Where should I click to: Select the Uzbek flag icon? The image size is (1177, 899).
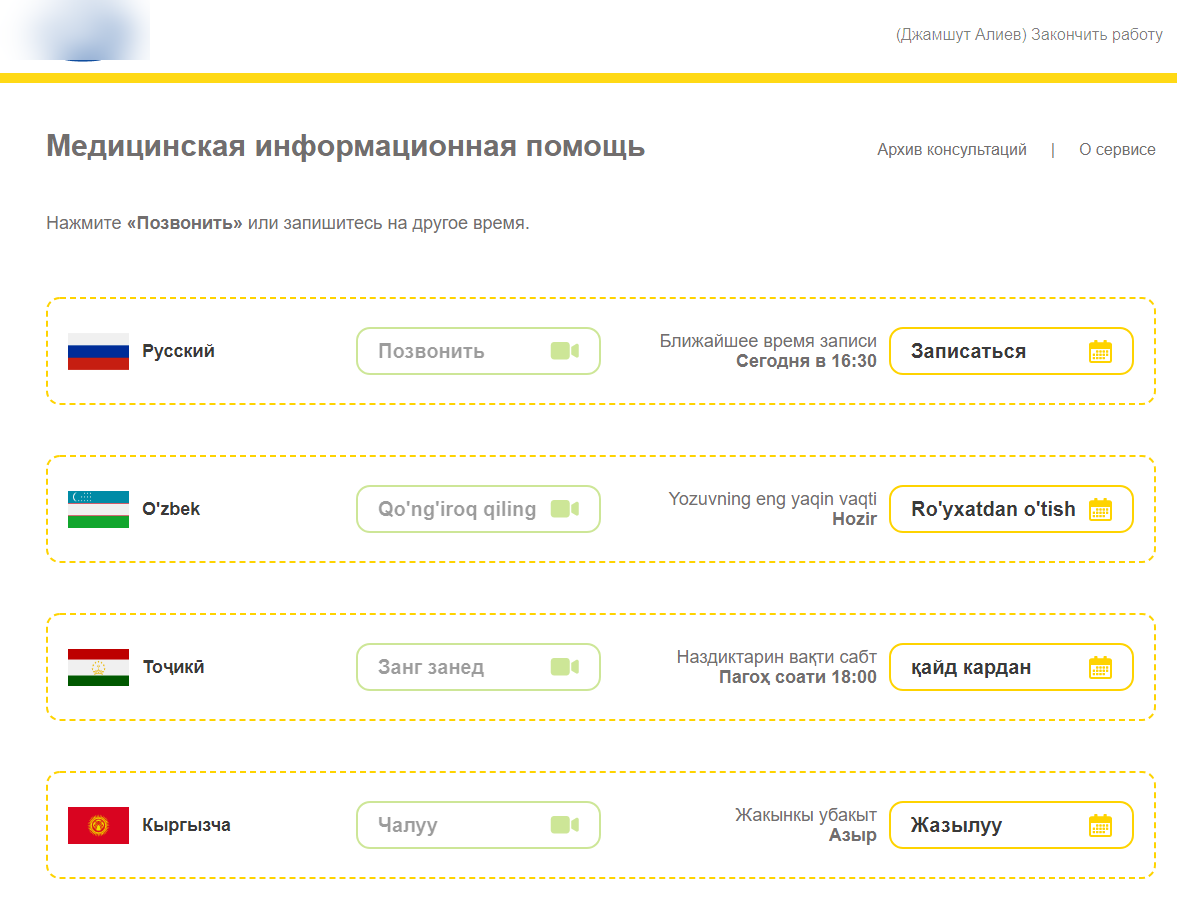97,509
